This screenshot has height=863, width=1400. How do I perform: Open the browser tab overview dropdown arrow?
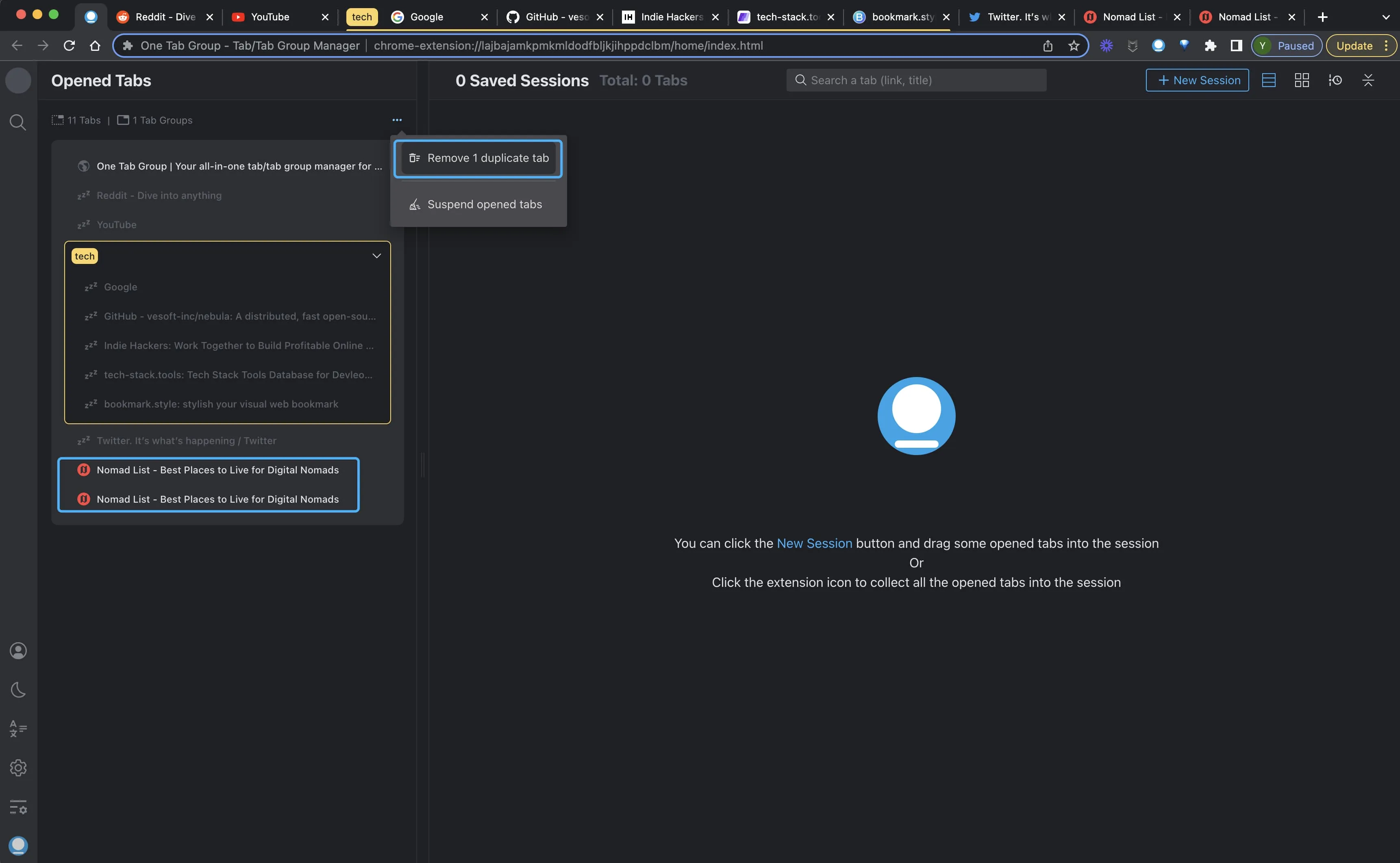pyautogui.click(x=1386, y=17)
